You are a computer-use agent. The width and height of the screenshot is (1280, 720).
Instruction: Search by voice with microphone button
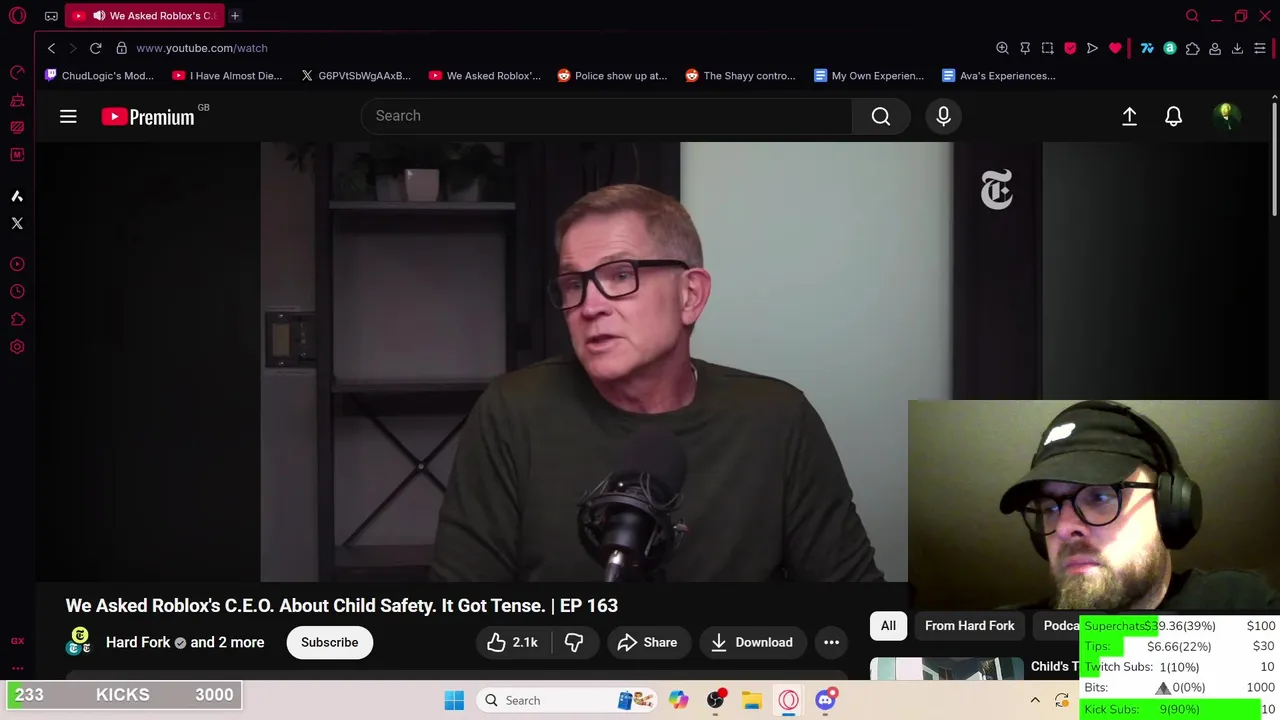[943, 116]
